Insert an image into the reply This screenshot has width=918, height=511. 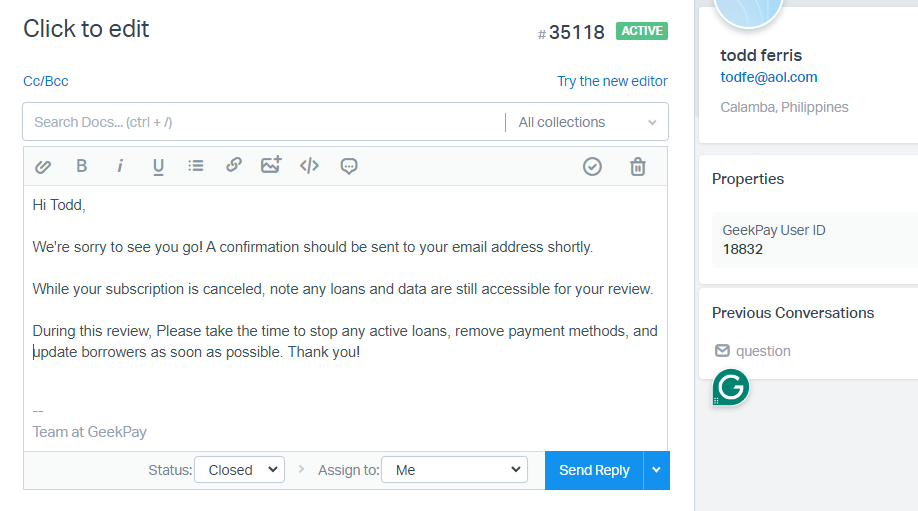pos(271,164)
